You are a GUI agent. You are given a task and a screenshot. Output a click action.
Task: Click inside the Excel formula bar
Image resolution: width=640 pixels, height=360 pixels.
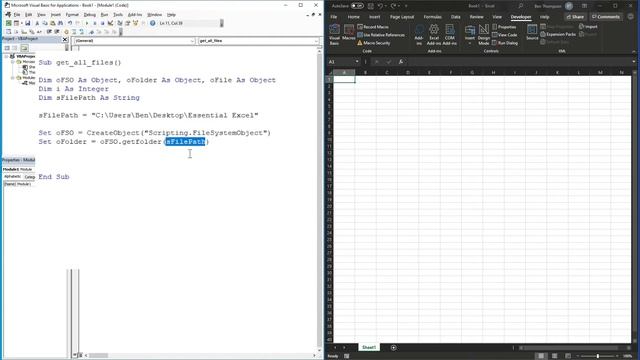518,62
